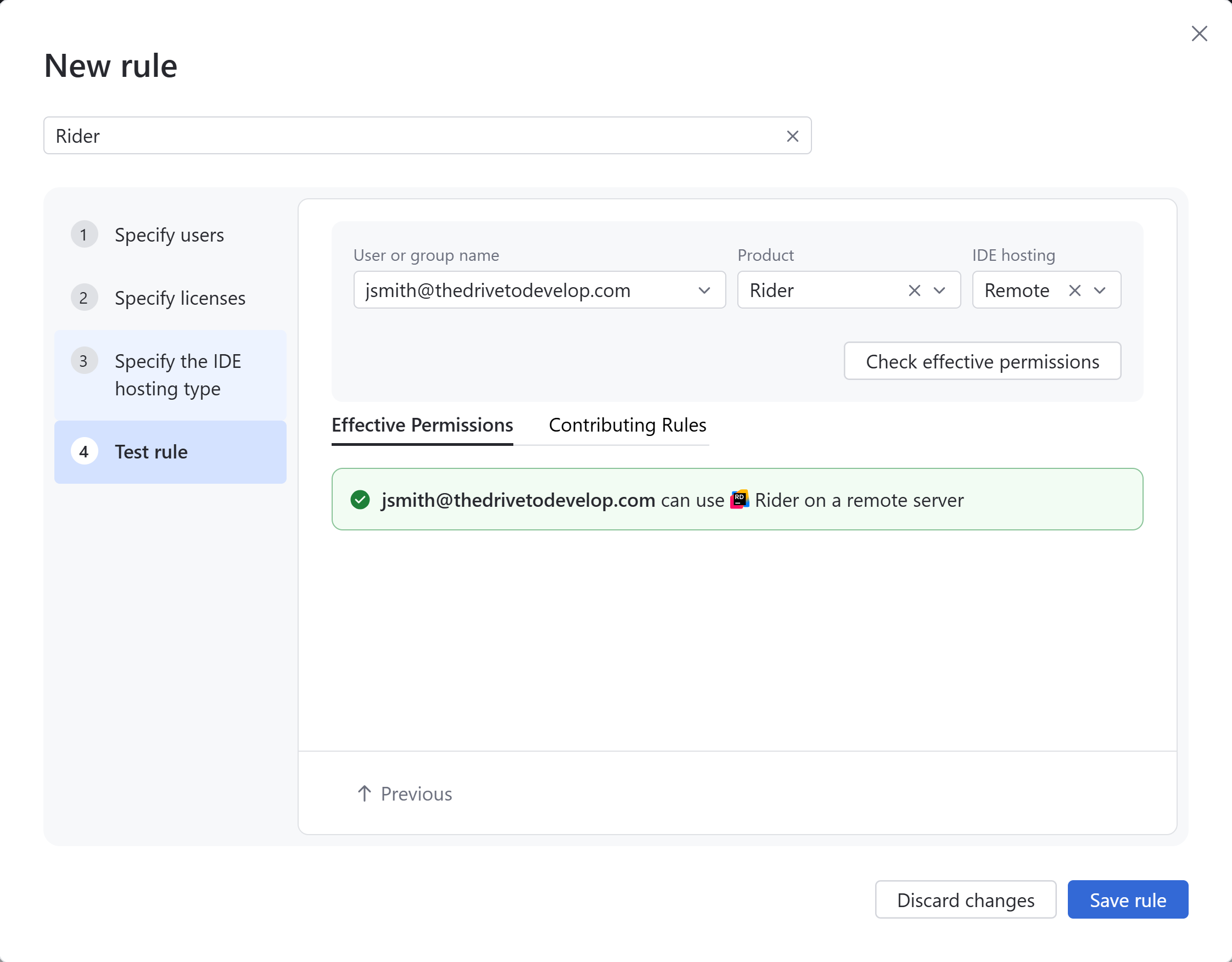Click the step number 1 badge
This screenshot has height=962, width=1232.
tap(84, 234)
